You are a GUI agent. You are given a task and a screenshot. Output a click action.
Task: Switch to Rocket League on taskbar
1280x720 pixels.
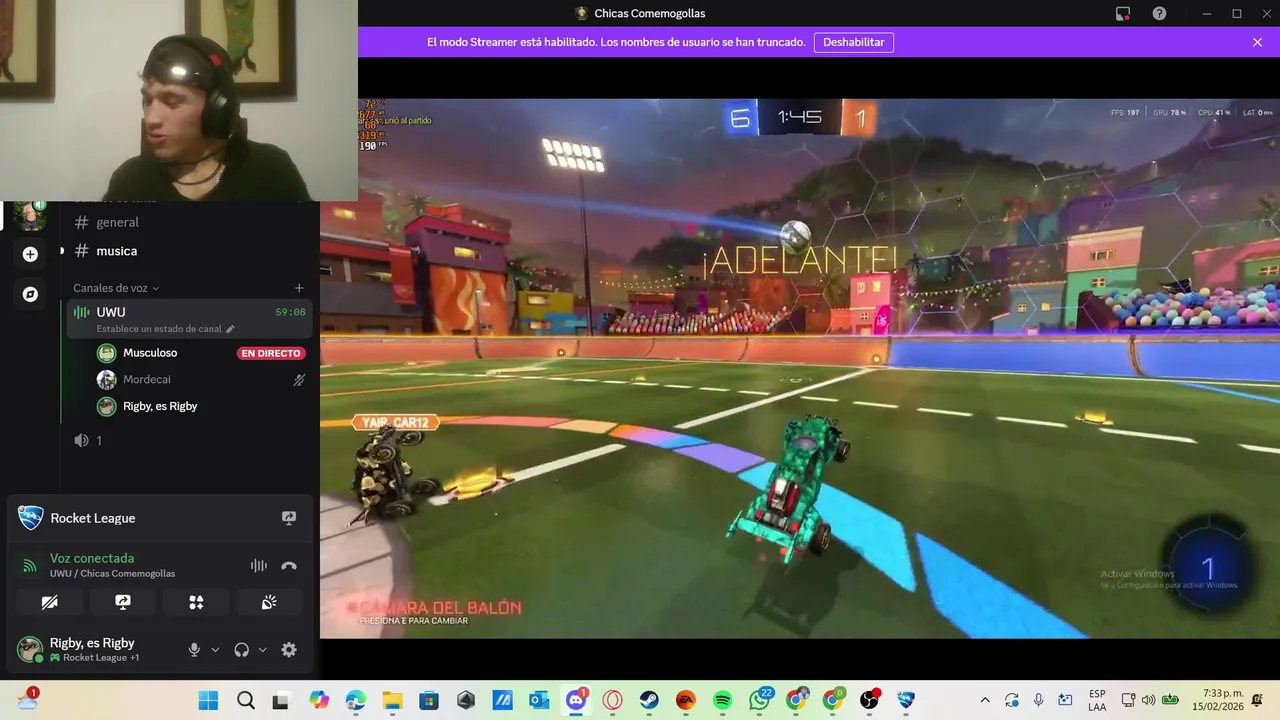click(906, 701)
